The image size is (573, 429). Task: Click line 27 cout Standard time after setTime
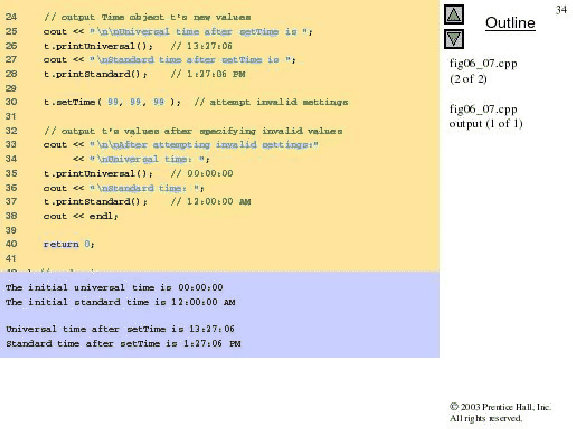pos(170,60)
